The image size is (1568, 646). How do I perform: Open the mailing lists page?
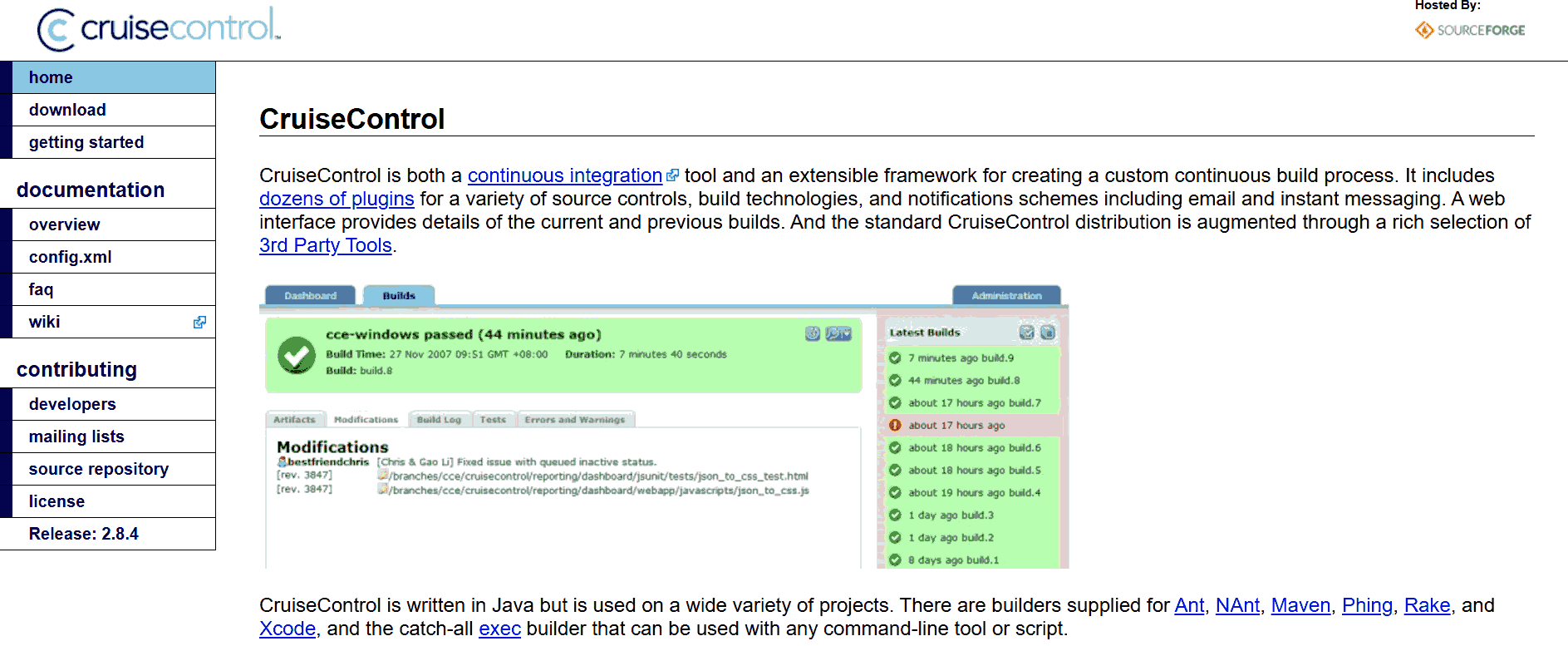pos(76,436)
